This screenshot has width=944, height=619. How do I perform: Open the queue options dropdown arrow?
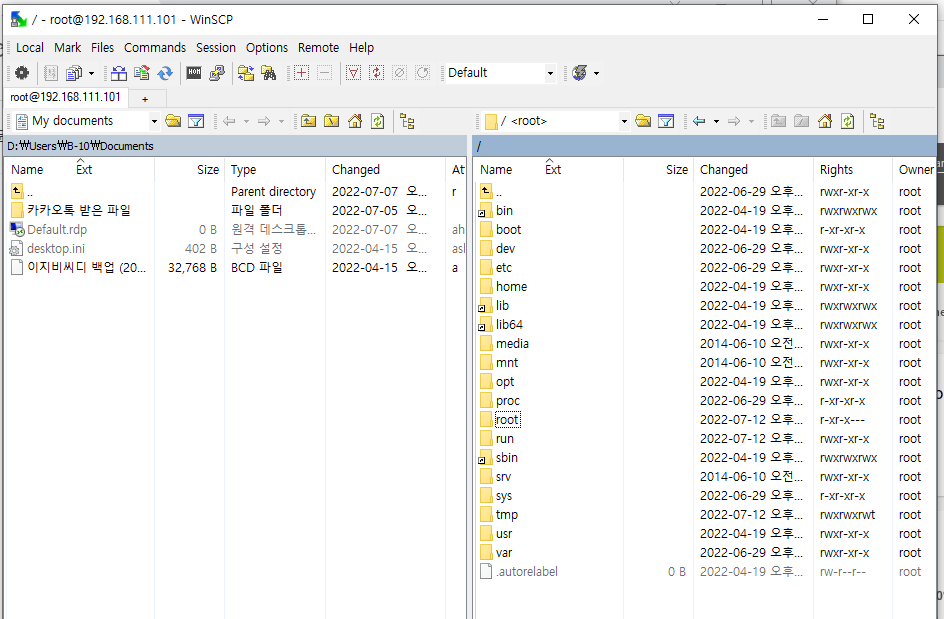pos(92,73)
